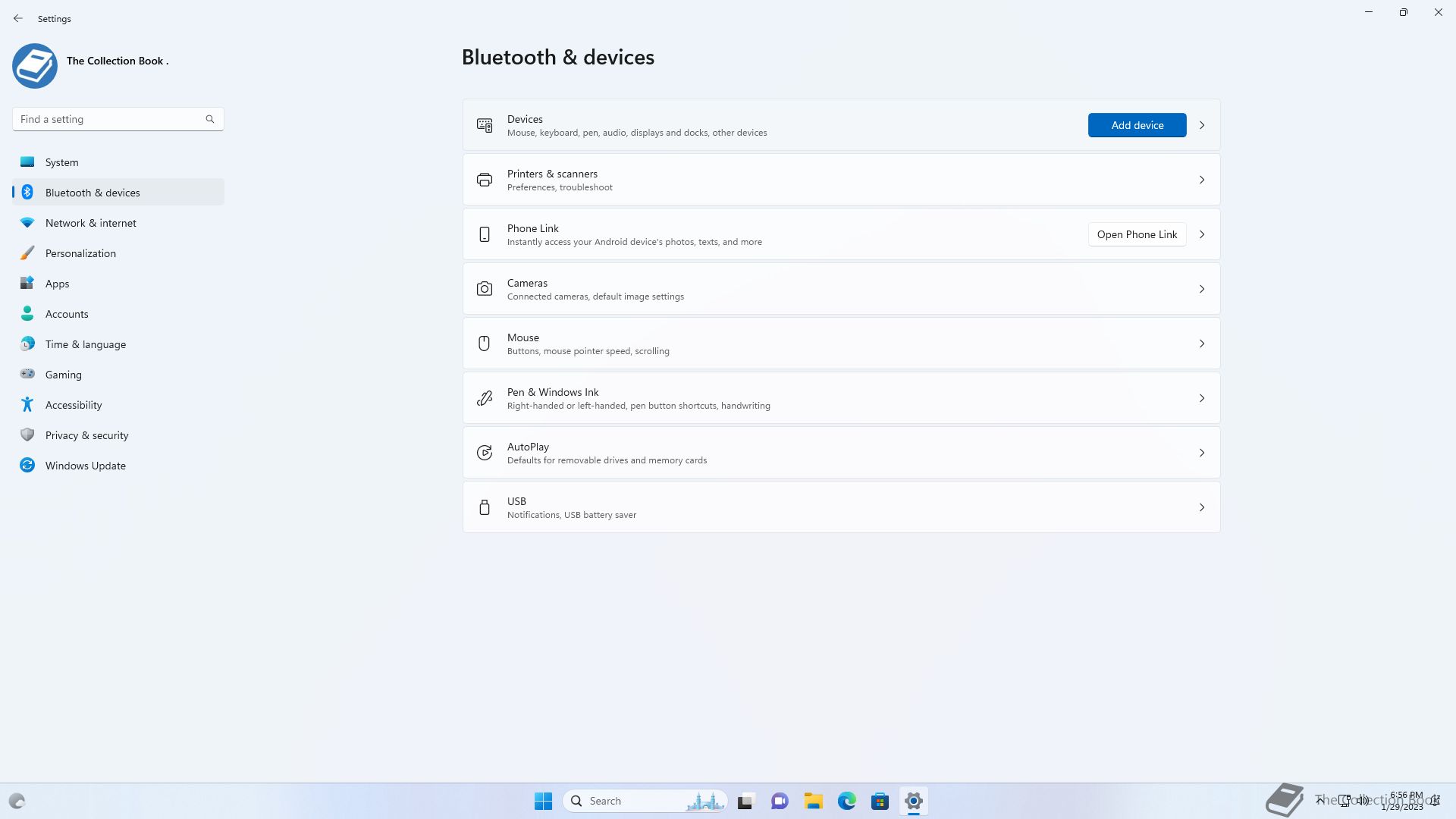Expand the Cameras row chevron
Image resolution: width=1456 pixels, height=819 pixels.
(1202, 289)
